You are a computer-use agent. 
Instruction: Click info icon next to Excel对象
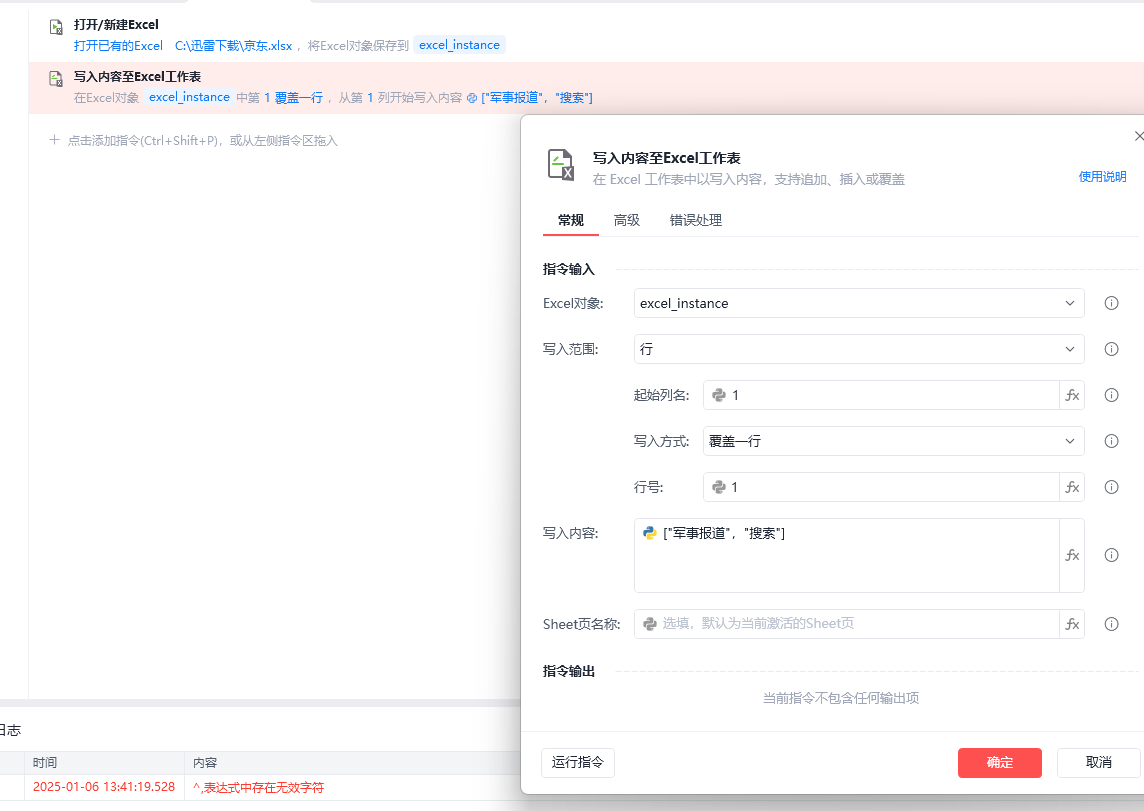[1110, 303]
